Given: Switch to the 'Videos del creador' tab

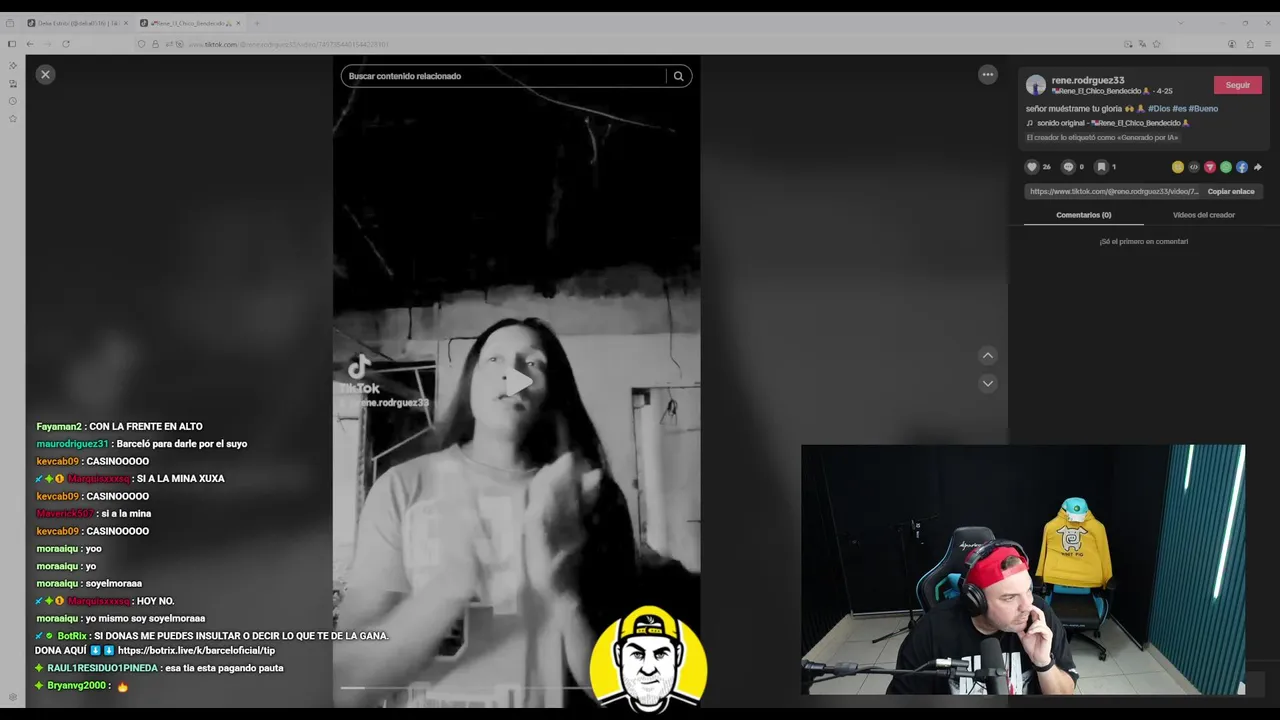Looking at the screenshot, I should [1204, 215].
